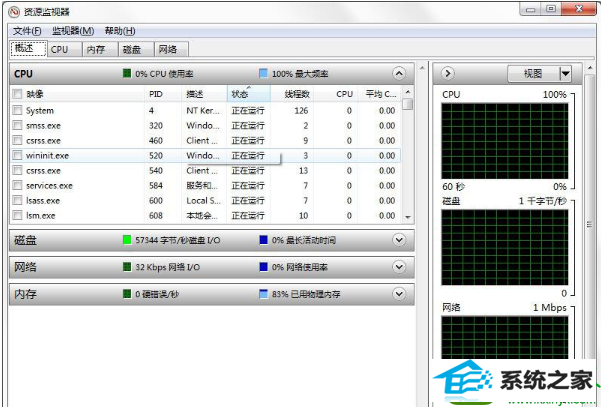Tick the System process checkbox
The image size is (601, 407).
click(x=17, y=110)
